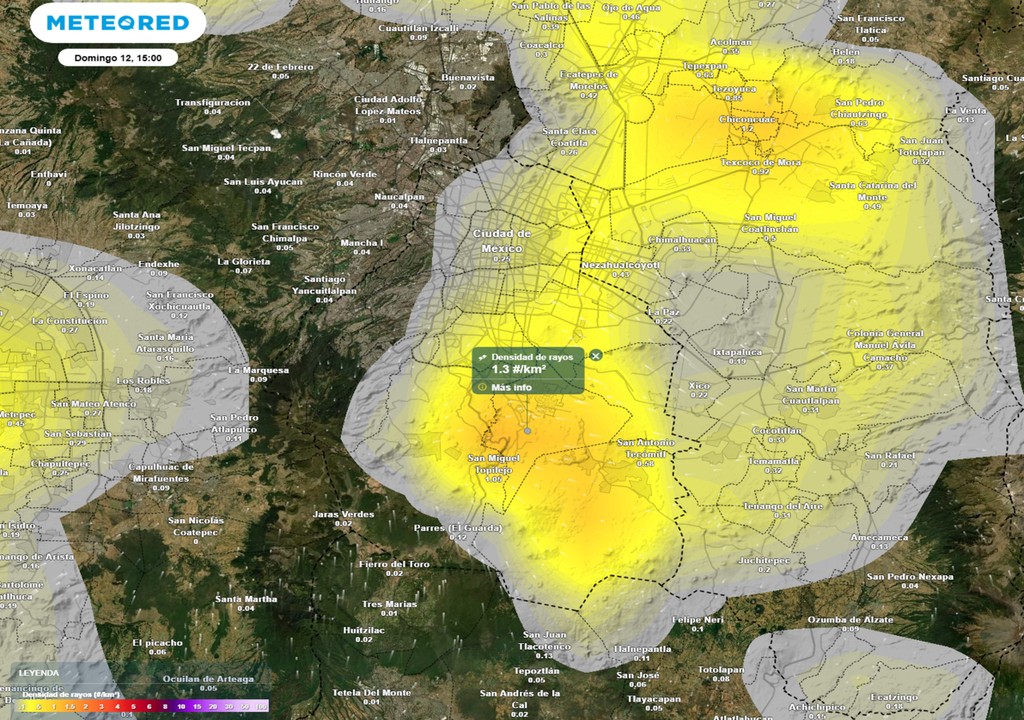Click the 1.3 #/km² density value
This screenshot has width=1024, height=720.
511,369
